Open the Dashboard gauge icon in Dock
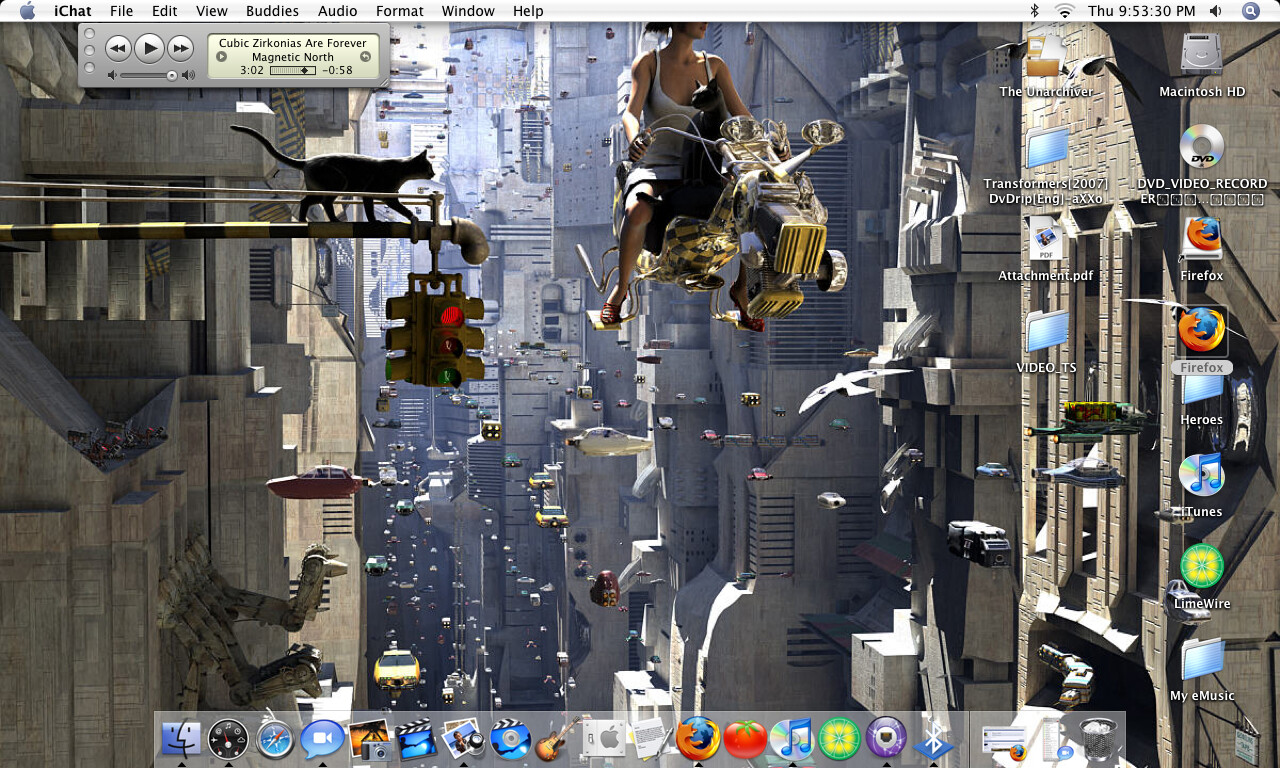The height and width of the screenshot is (768, 1280). tap(228, 739)
